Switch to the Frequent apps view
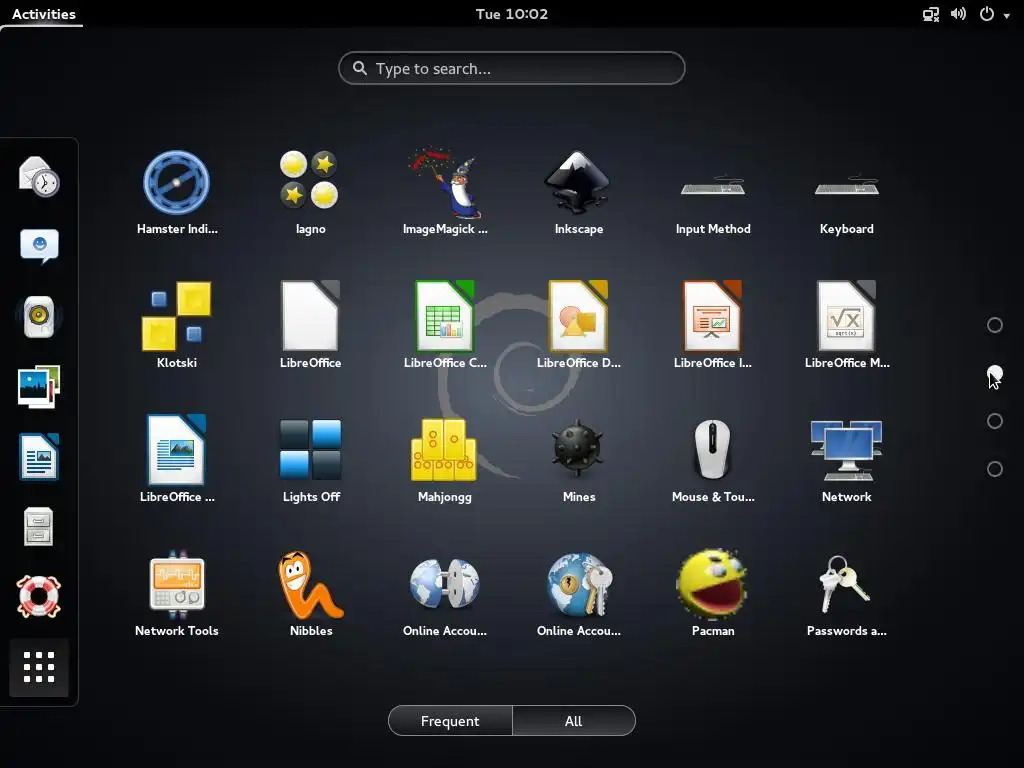Image resolution: width=1024 pixels, height=768 pixels. (450, 721)
